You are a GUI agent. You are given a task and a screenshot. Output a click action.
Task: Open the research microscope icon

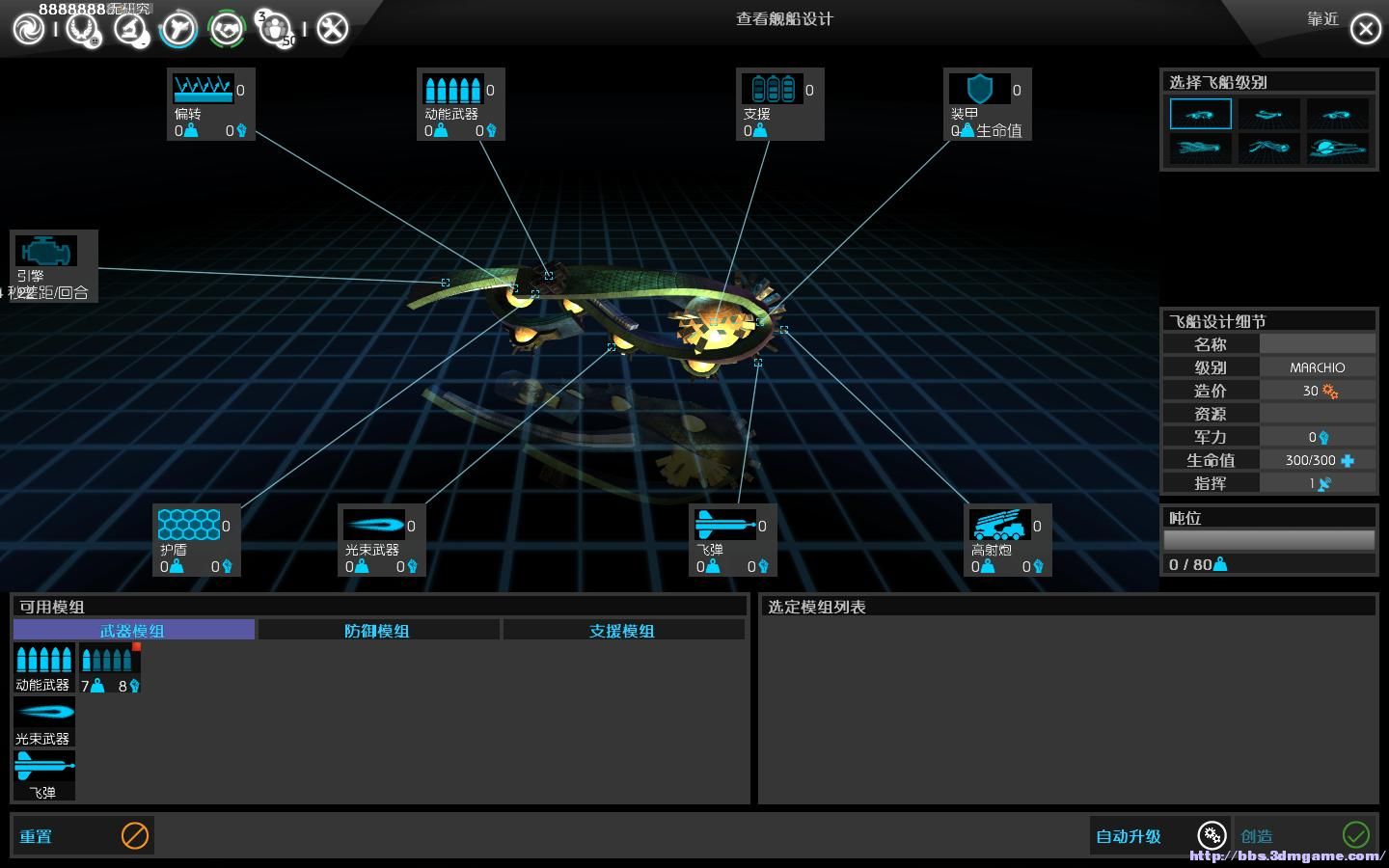[130, 29]
